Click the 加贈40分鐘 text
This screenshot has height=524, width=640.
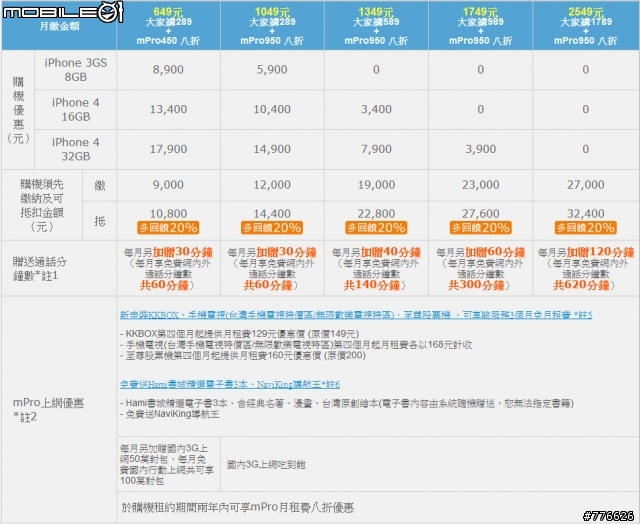coord(391,252)
